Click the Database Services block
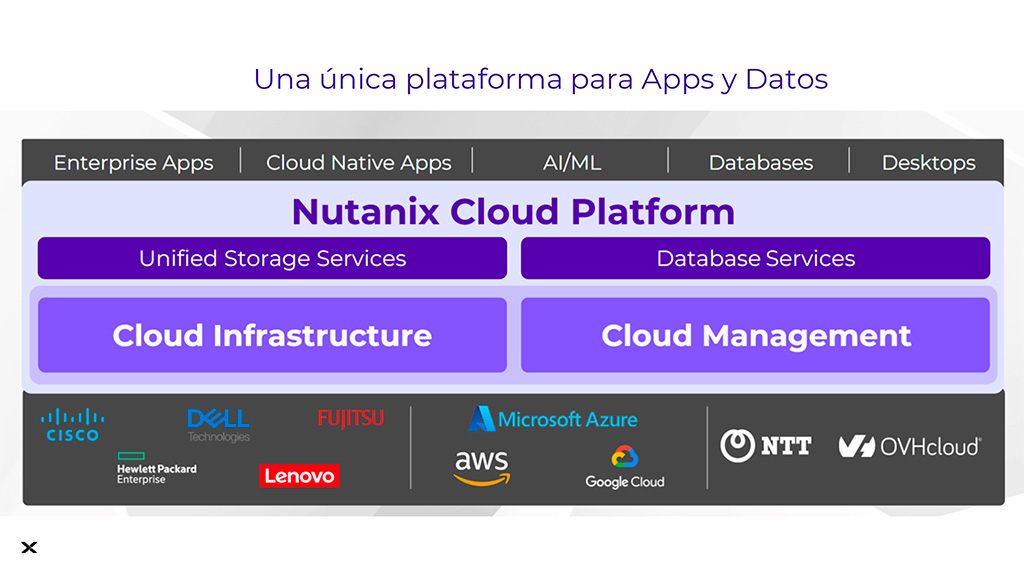1024x576 pixels. (x=756, y=259)
